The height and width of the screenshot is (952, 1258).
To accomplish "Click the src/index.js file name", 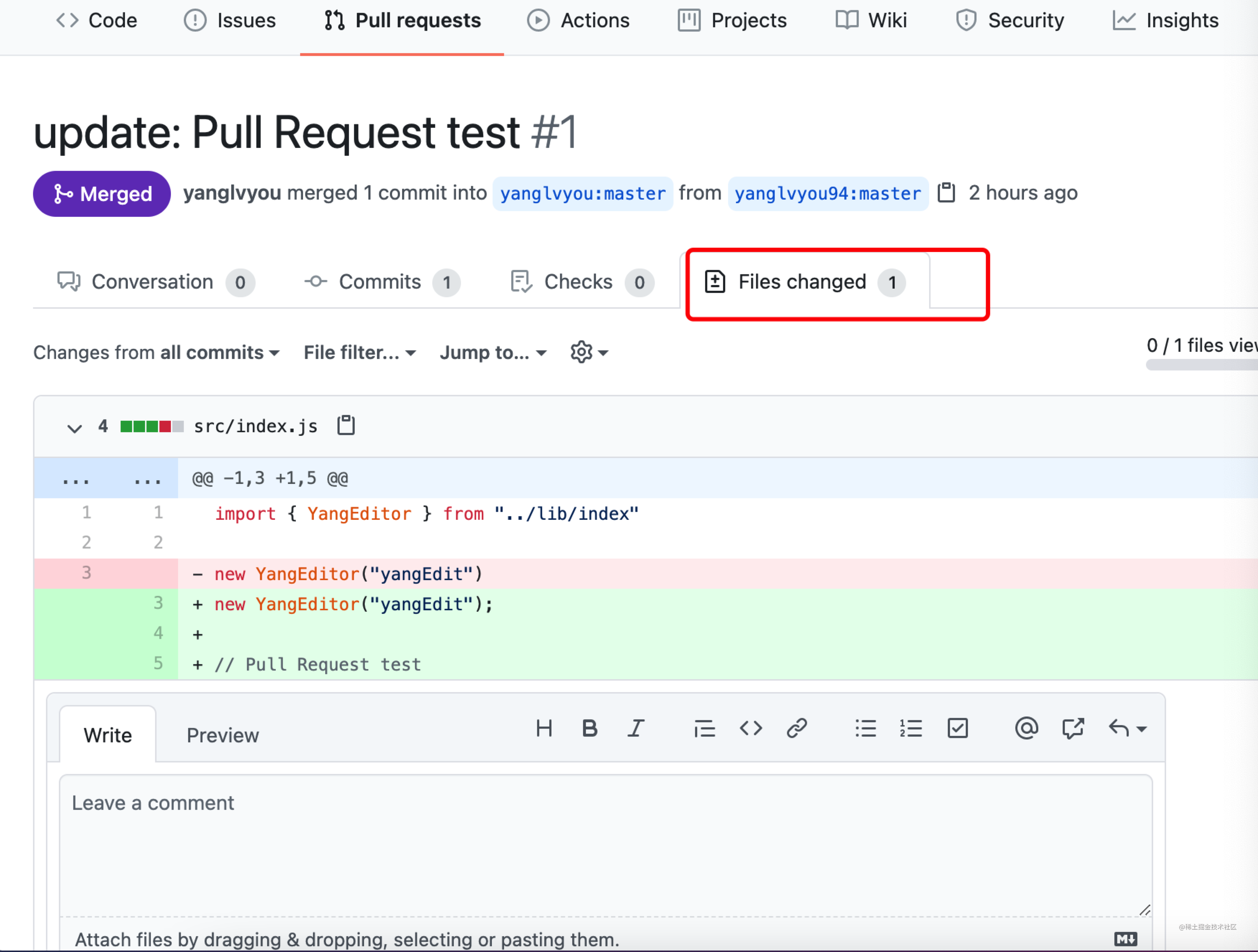I will coord(256,426).
